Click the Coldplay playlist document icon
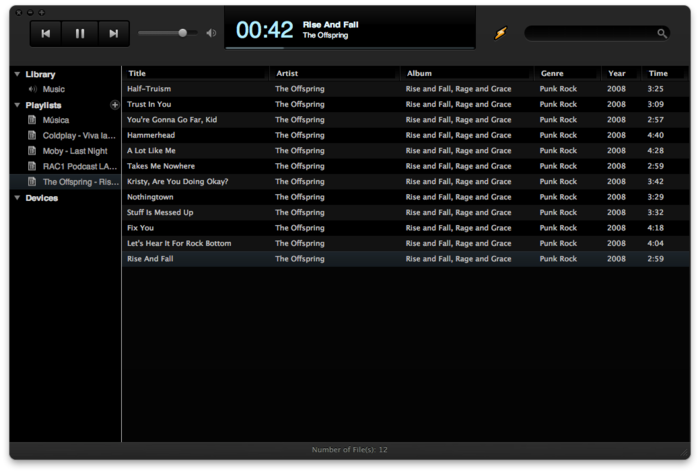The width and height of the screenshot is (700, 473). [32, 135]
